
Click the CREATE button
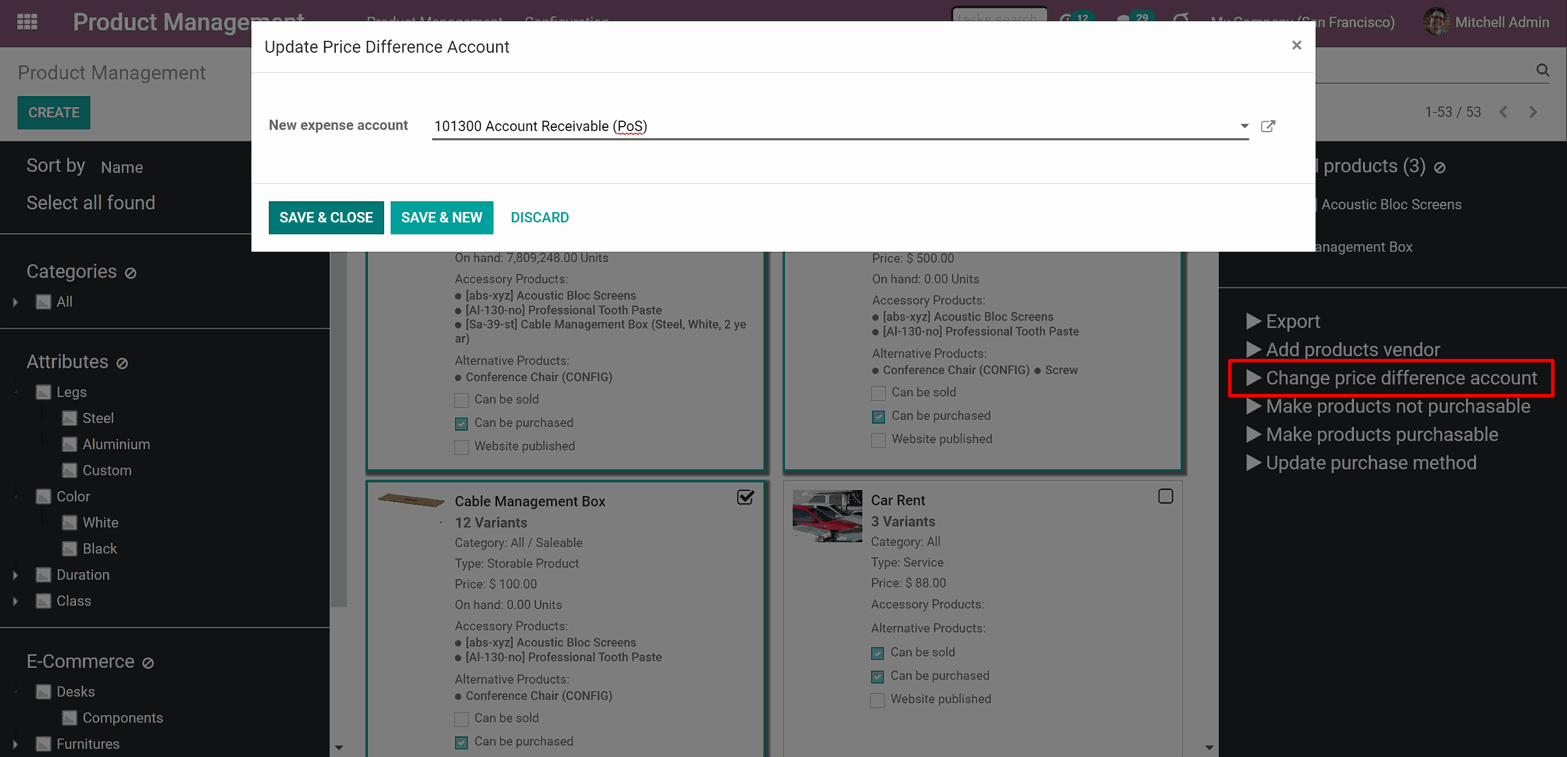point(54,113)
